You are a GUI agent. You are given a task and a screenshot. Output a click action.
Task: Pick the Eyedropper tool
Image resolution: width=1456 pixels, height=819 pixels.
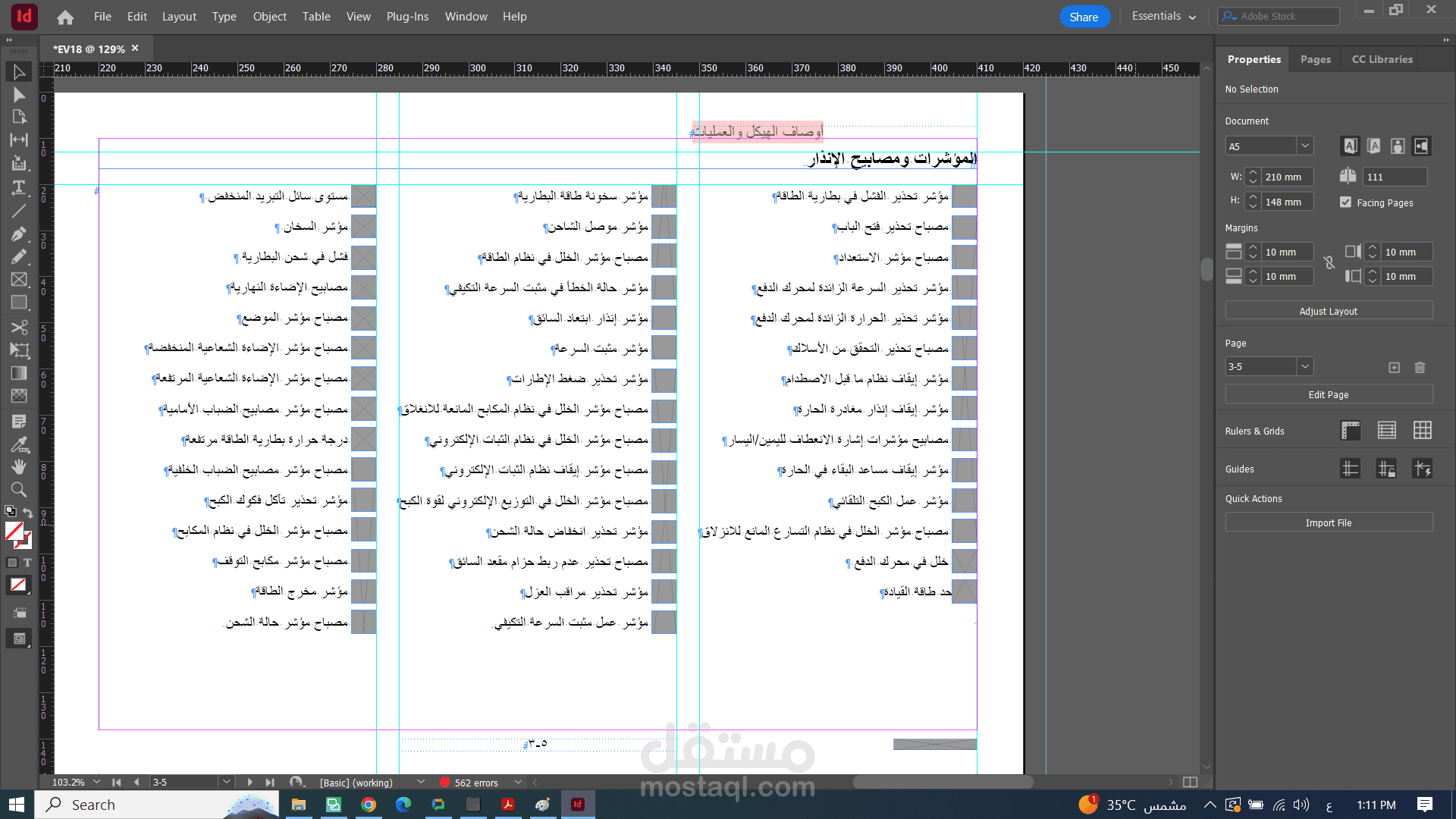click(19, 444)
